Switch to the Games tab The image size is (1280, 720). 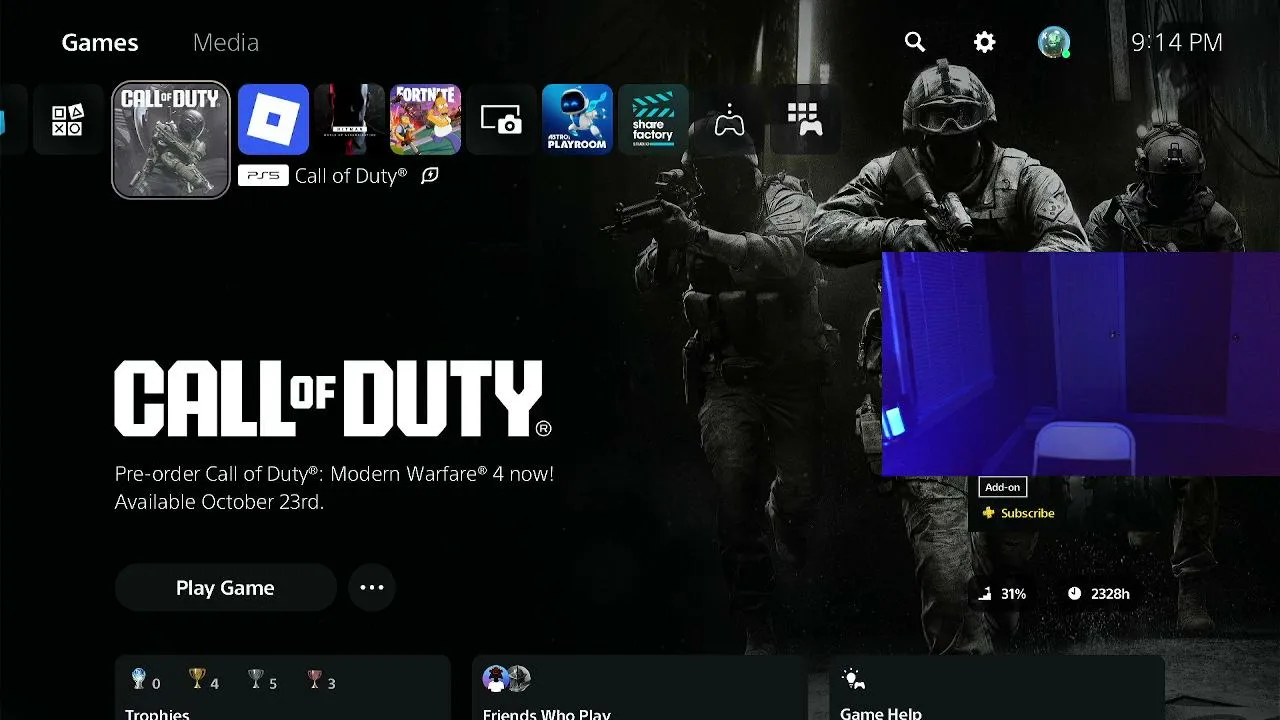(100, 43)
